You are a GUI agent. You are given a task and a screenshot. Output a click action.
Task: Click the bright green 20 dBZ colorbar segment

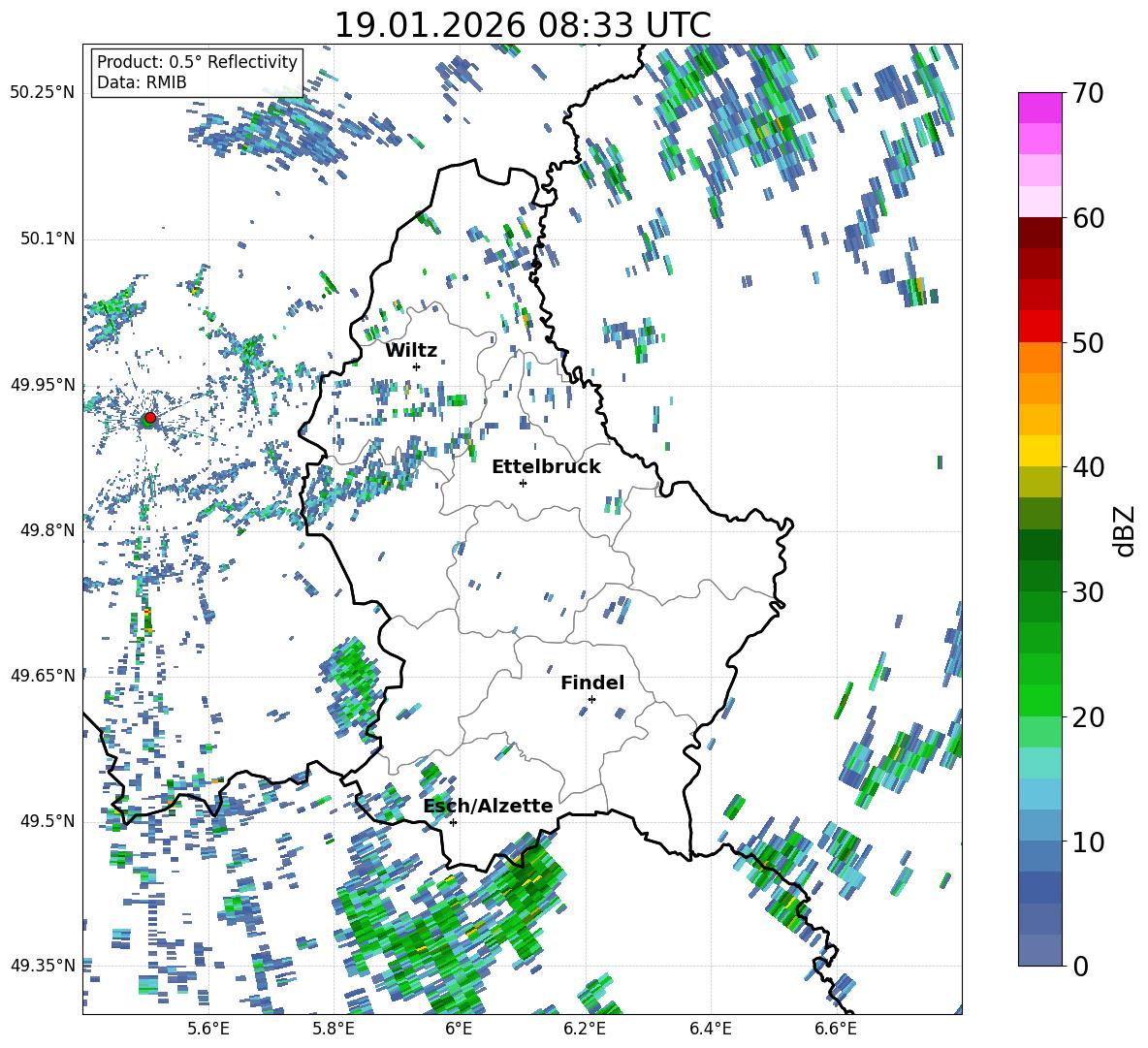(x=1039, y=700)
